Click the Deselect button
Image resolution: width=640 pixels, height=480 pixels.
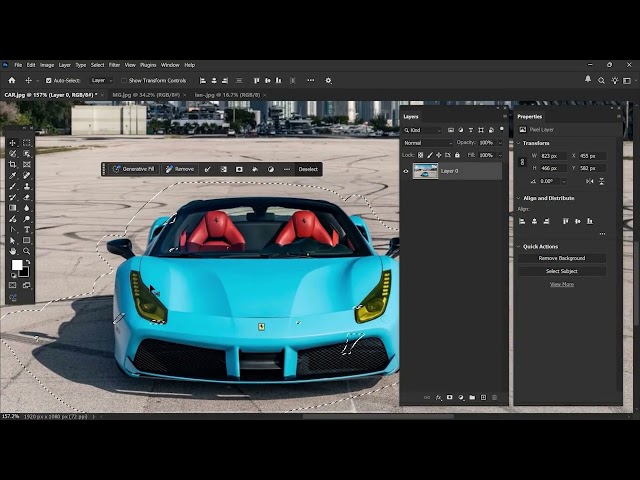(x=308, y=169)
